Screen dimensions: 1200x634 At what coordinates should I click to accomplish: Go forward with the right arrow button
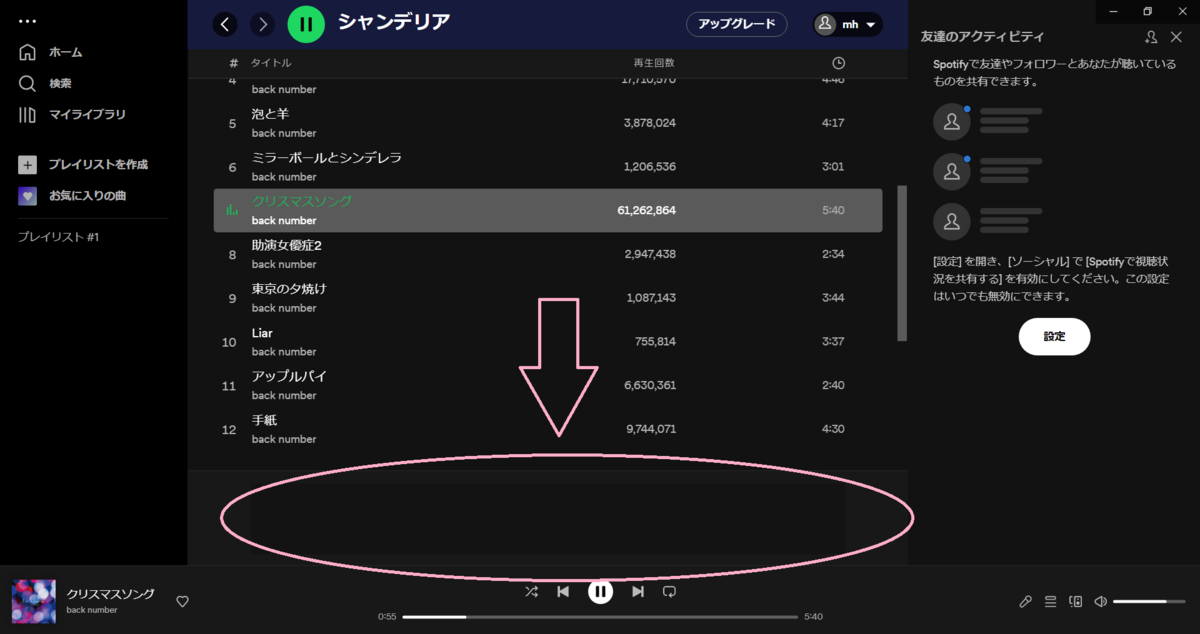click(262, 24)
